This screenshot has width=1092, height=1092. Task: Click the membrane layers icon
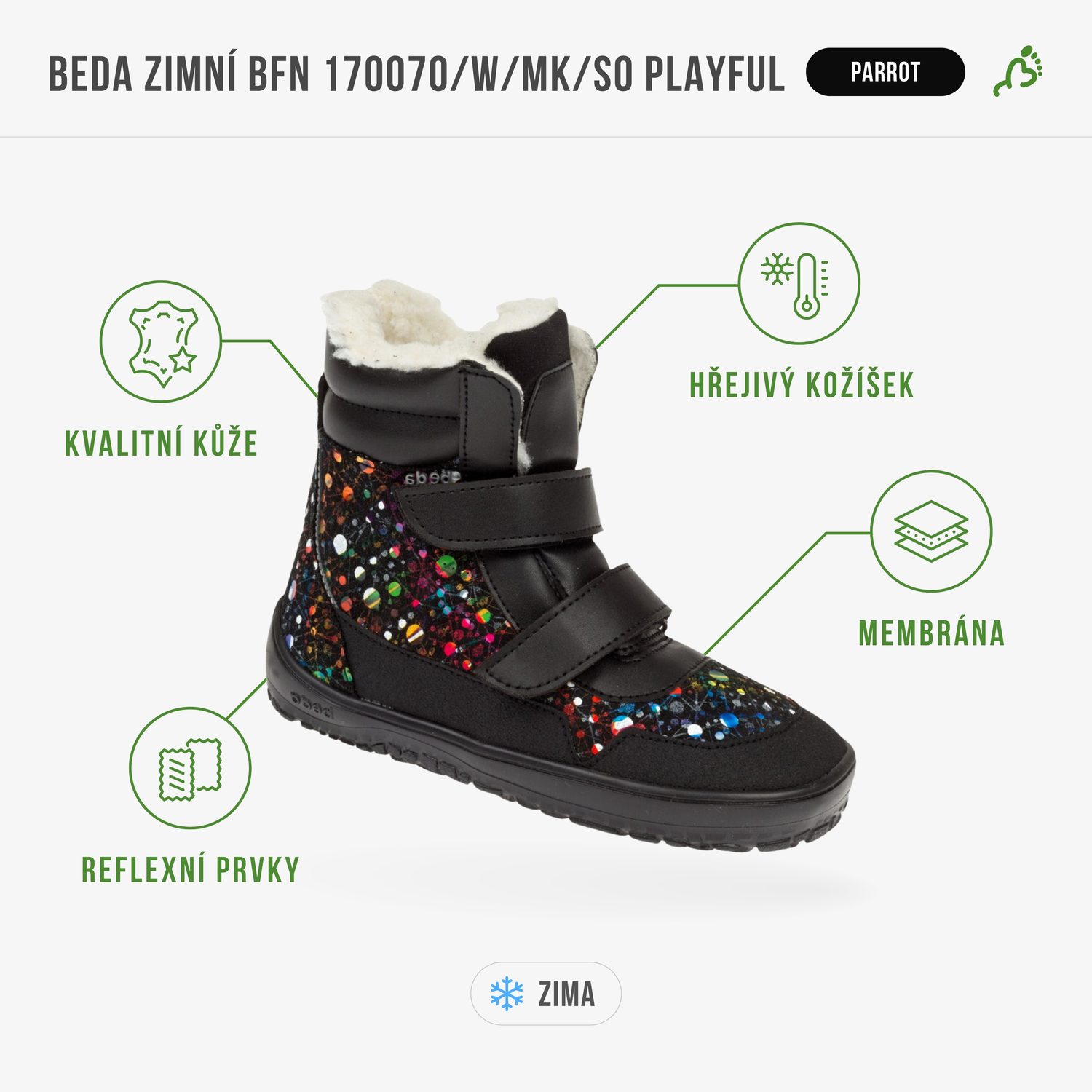pyautogui.click(x=931, y=531)
